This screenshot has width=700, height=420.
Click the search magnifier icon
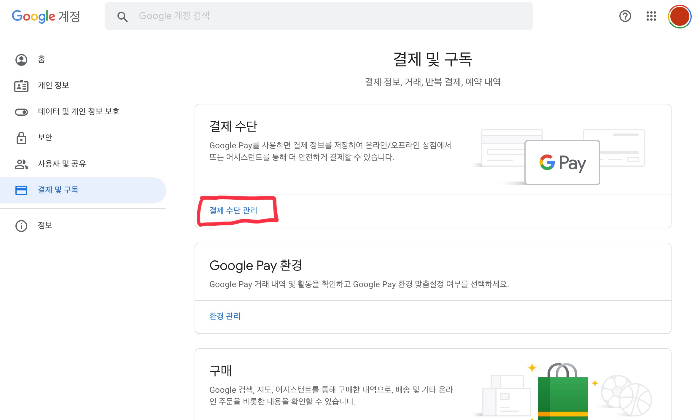[x=122, y=17]
